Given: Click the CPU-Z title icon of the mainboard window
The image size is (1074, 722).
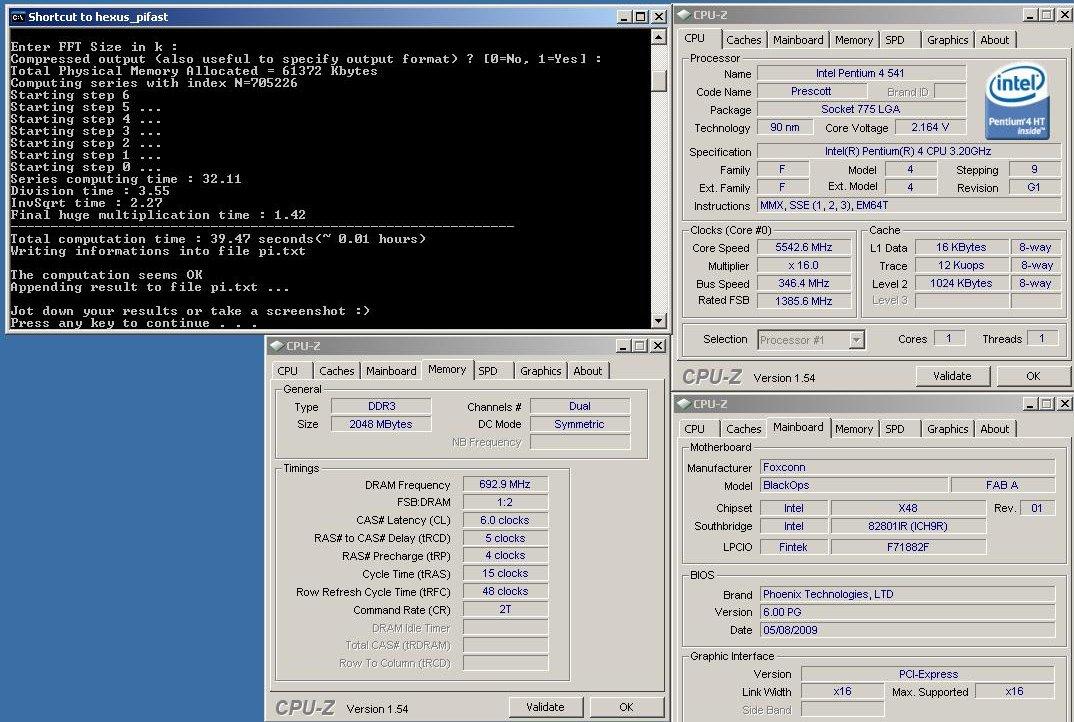Looking at the screenshot, I should pyautogui.click(x=684, y=403).
